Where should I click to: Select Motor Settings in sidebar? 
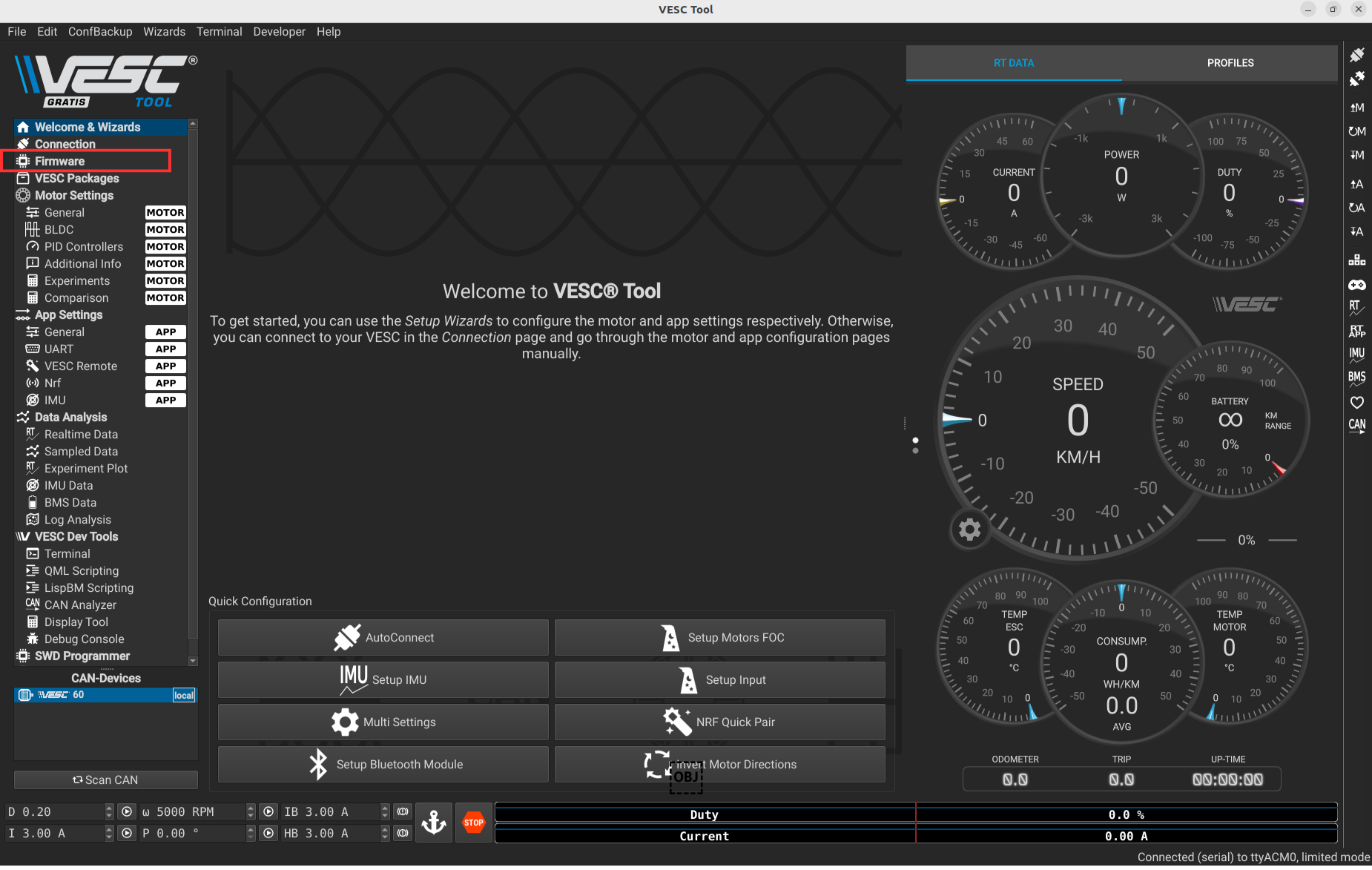tap(101, 196)
